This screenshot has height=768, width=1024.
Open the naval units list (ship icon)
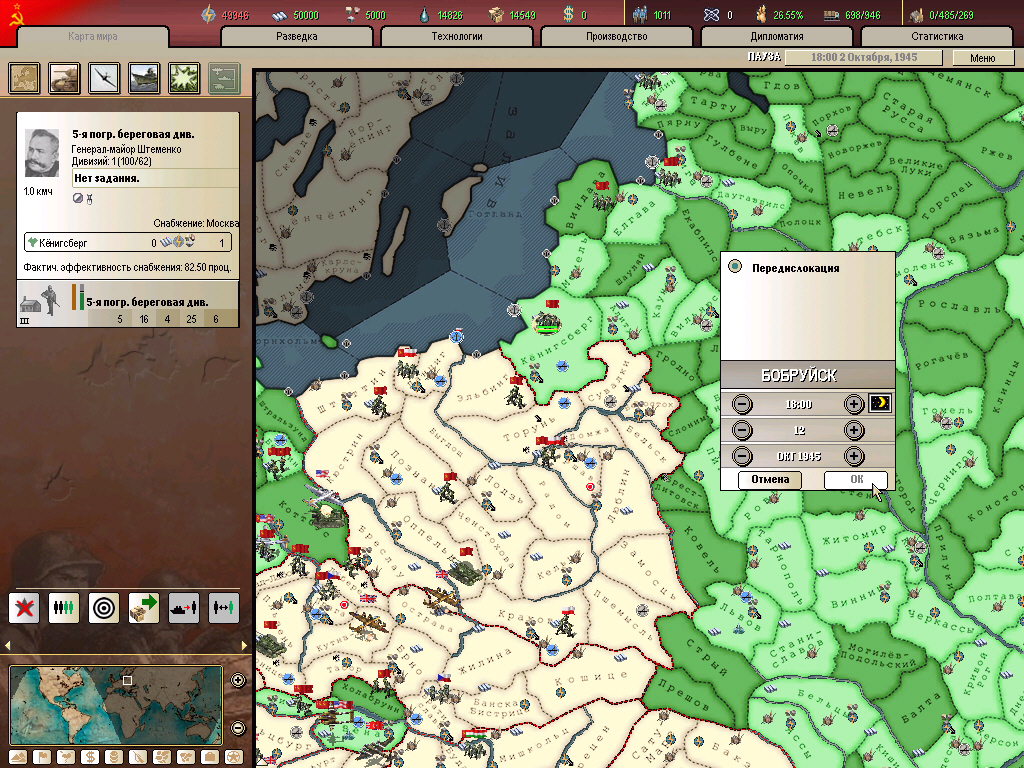[145, 77]
